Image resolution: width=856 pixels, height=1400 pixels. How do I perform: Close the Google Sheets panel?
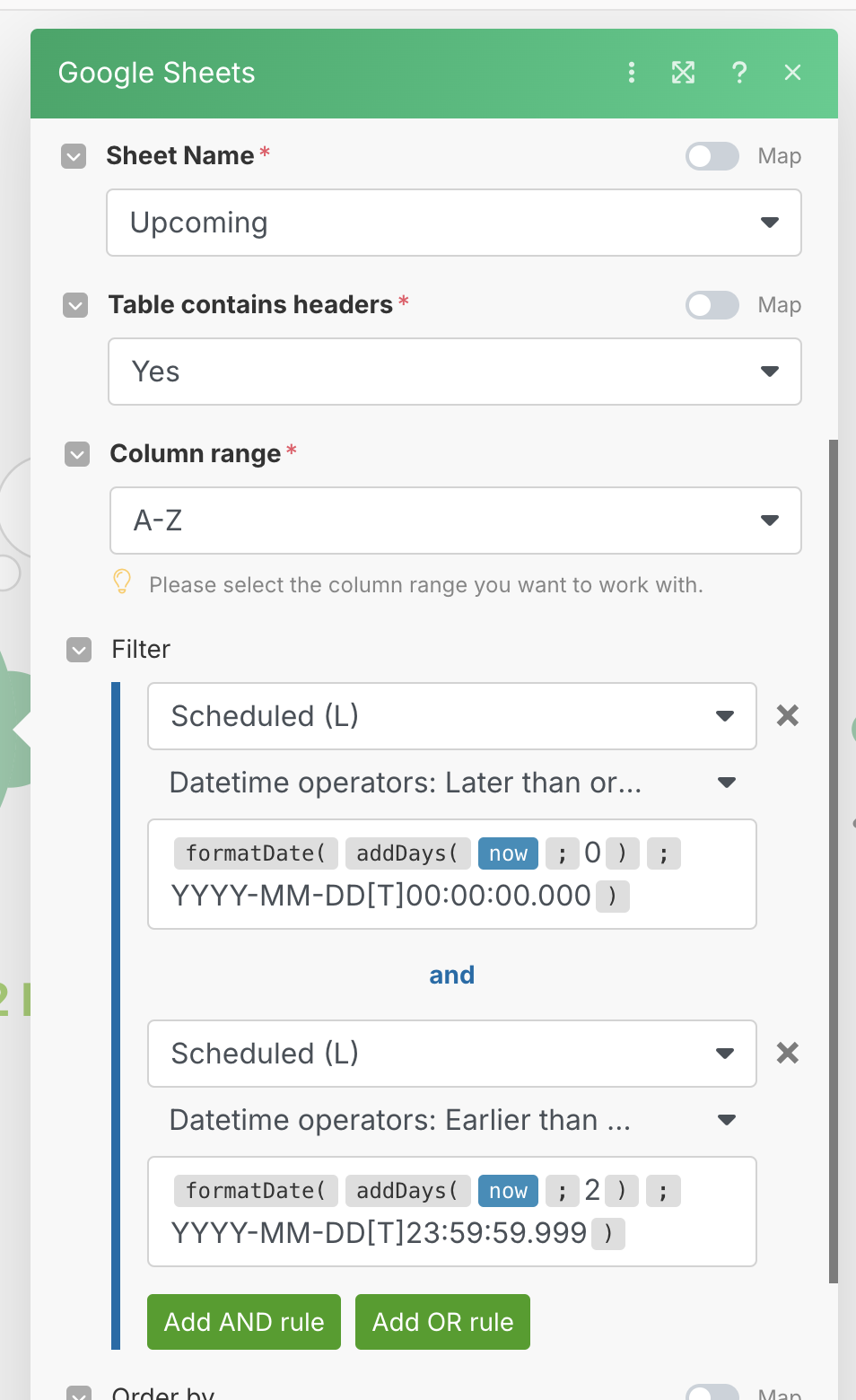792,73
